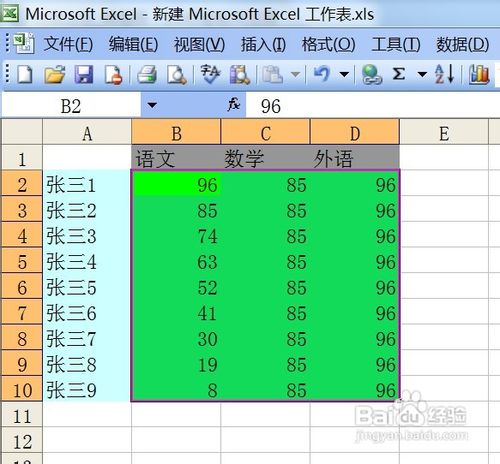Insert hyperlink with the globe icon
500x464 pixels.
click(371, 74)
